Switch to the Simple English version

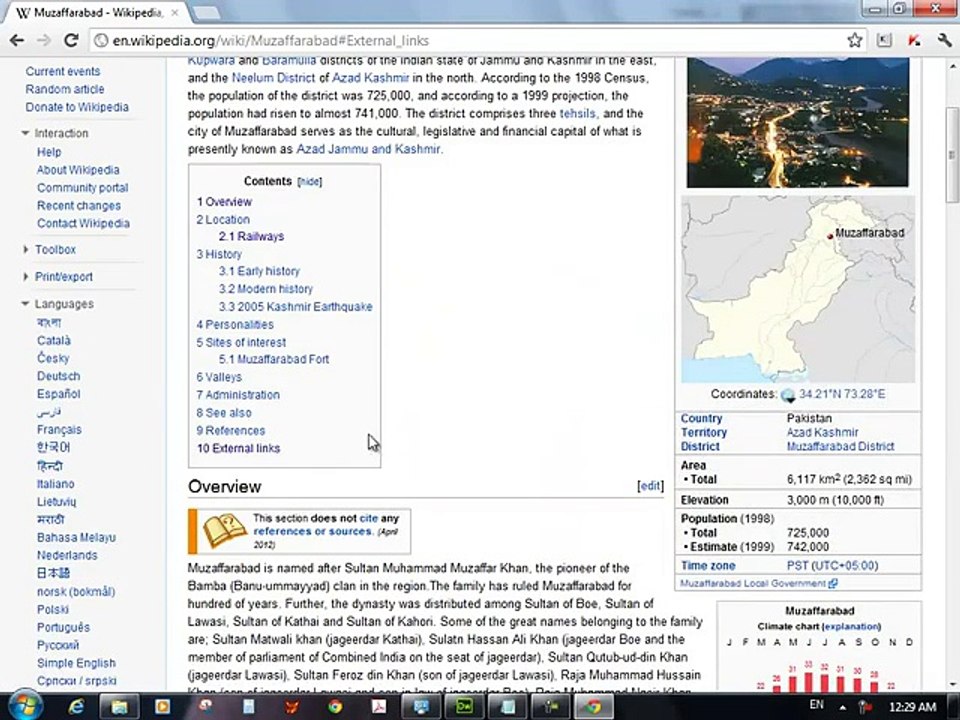click(76, 662)
